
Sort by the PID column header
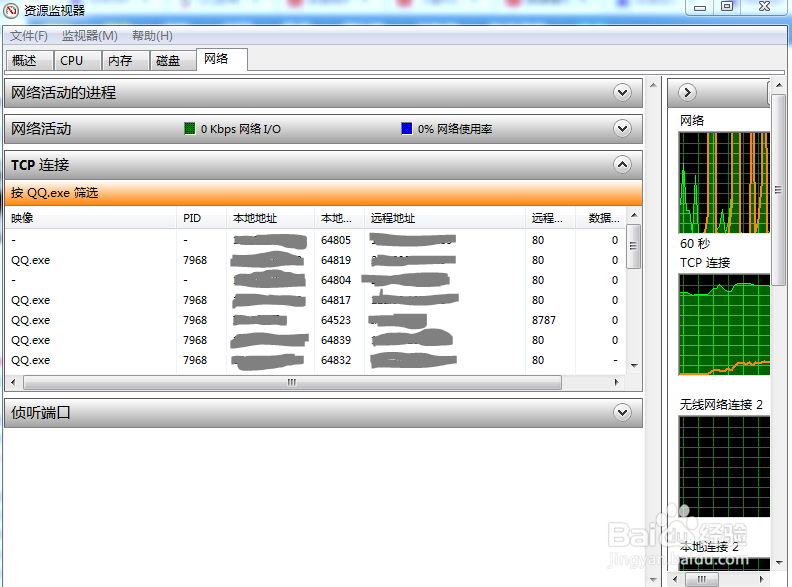[202, 218]
